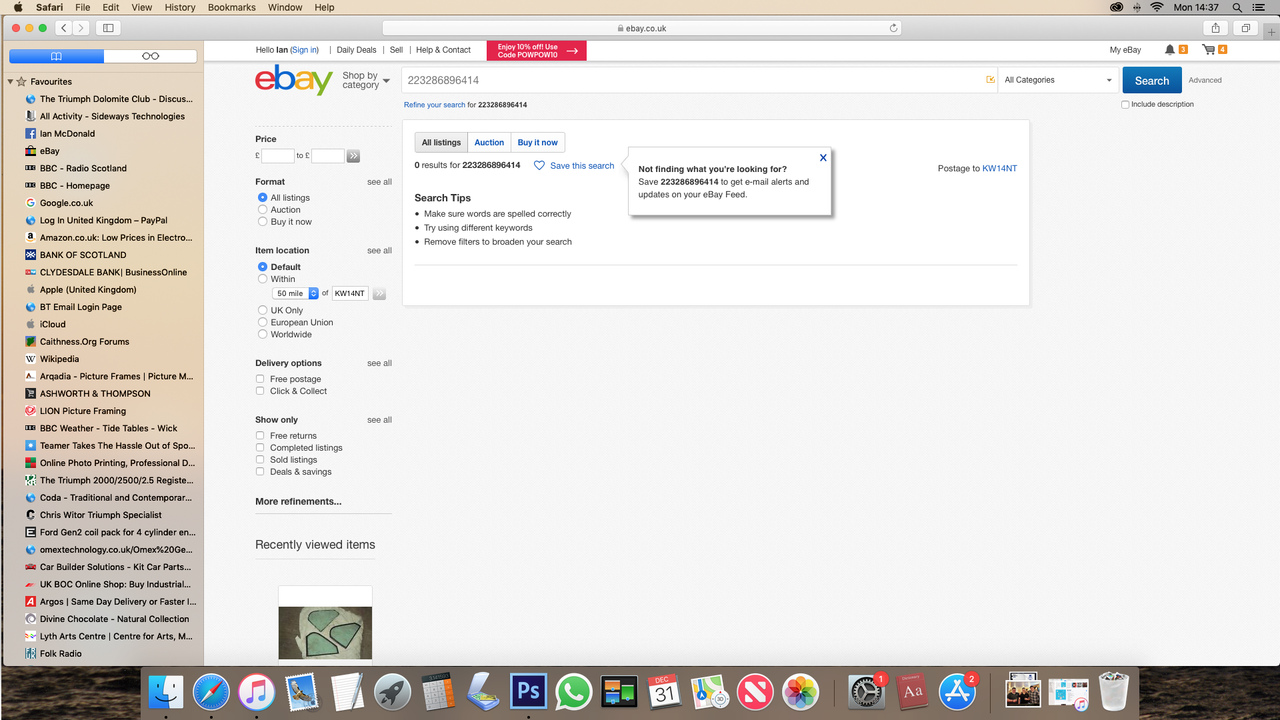Switch to the Auction results tab

click(489, 142)
